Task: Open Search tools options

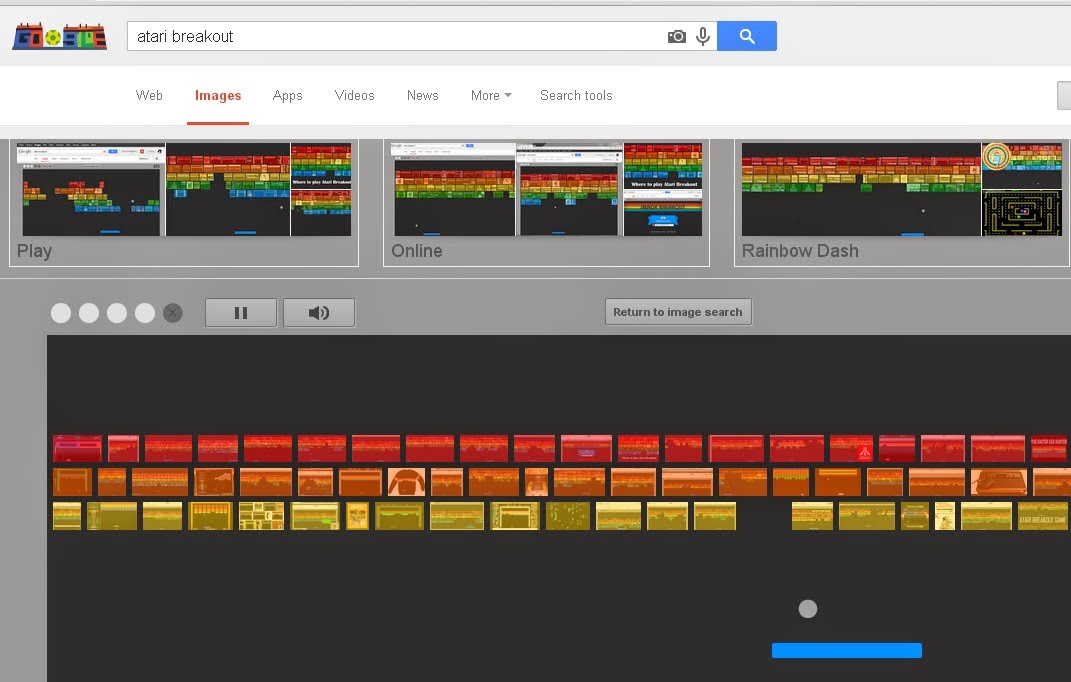Action: coord(576,96)
